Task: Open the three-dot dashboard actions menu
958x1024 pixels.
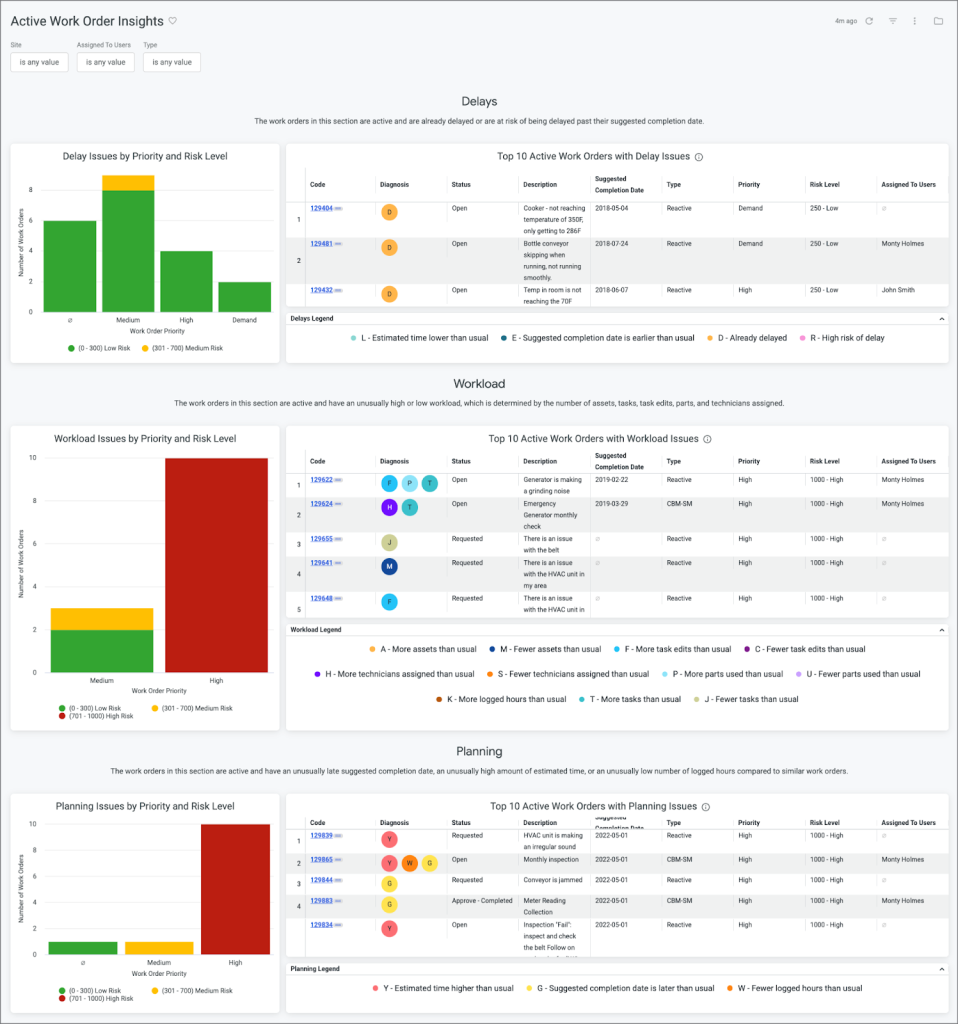Action: tap(916, 21)
